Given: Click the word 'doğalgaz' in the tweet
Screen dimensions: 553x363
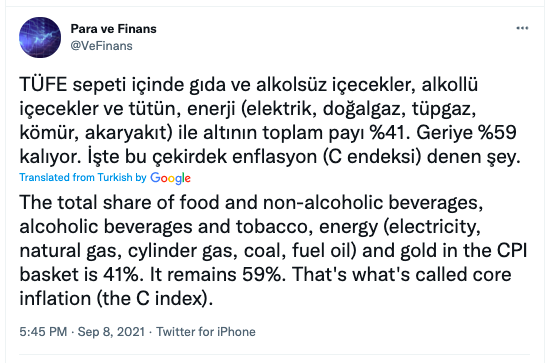Looking at the screenshot, I should click(x=361, y=109).
